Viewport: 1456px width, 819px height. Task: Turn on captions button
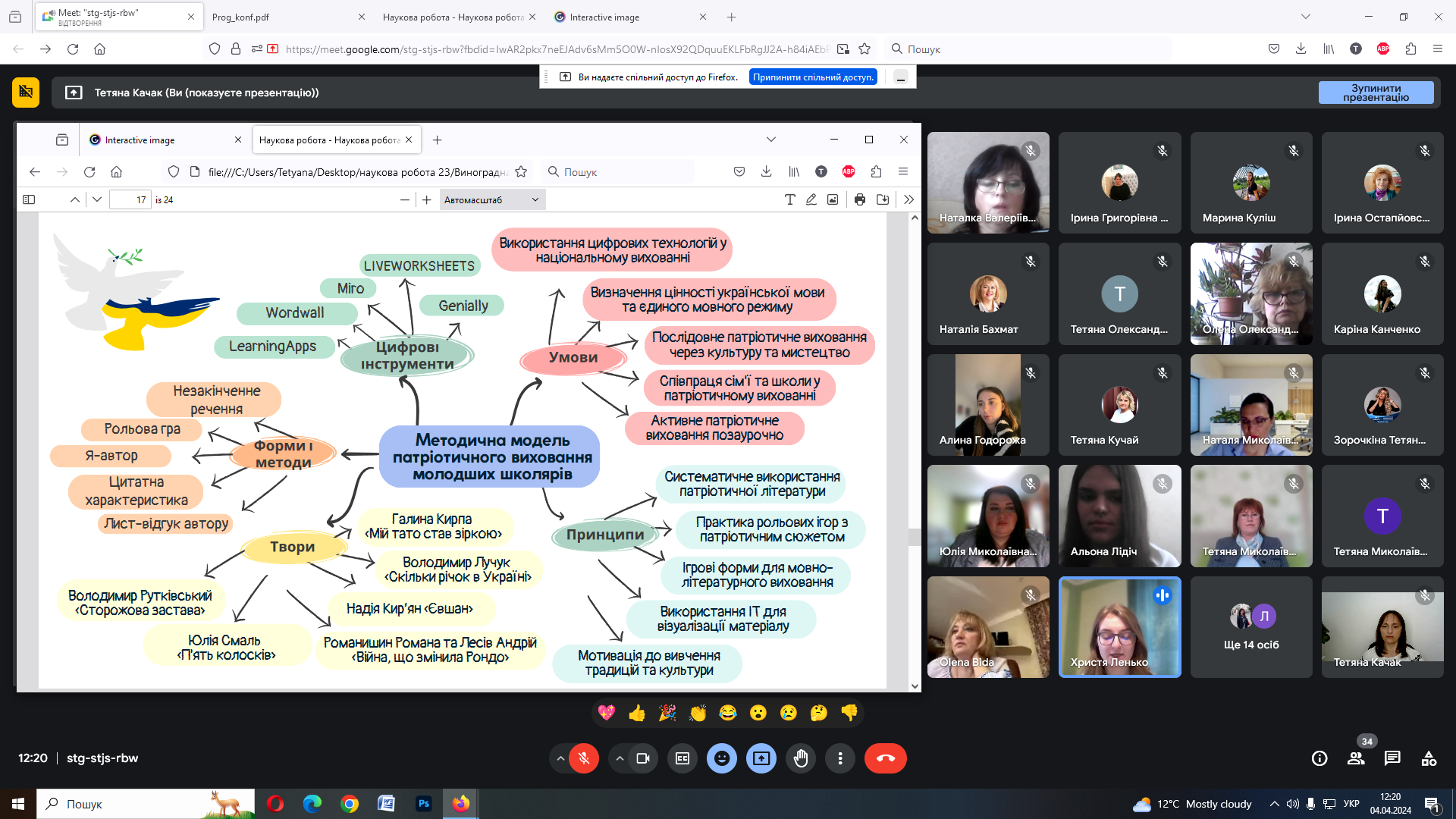coord(682,758)
